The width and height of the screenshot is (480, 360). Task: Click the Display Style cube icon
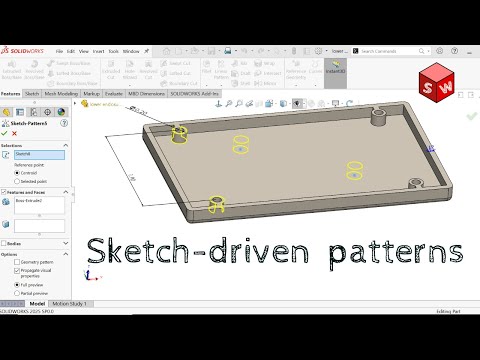pos(283,104)
